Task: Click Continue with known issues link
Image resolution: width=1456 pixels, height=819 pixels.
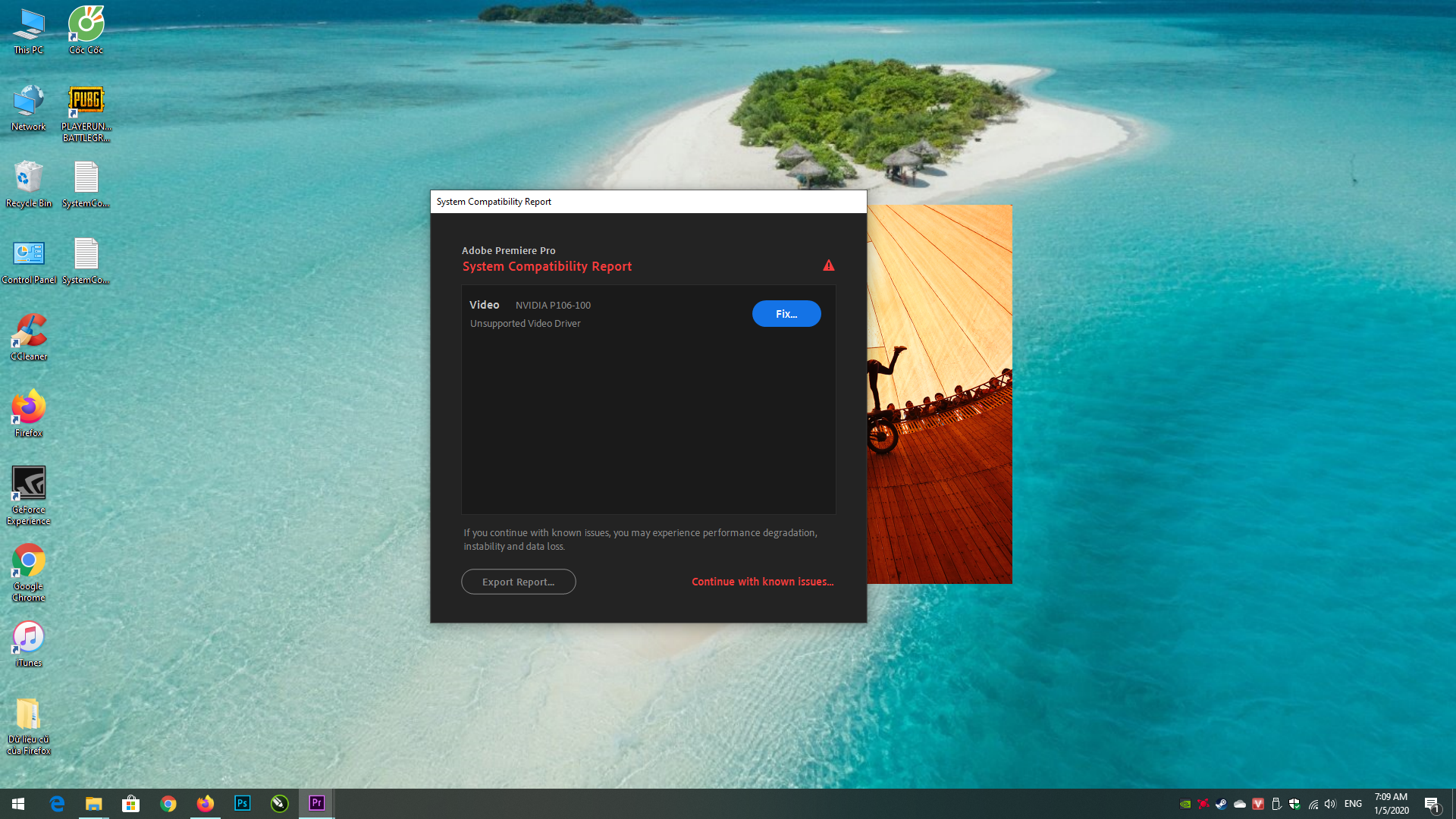Action: 762,582
